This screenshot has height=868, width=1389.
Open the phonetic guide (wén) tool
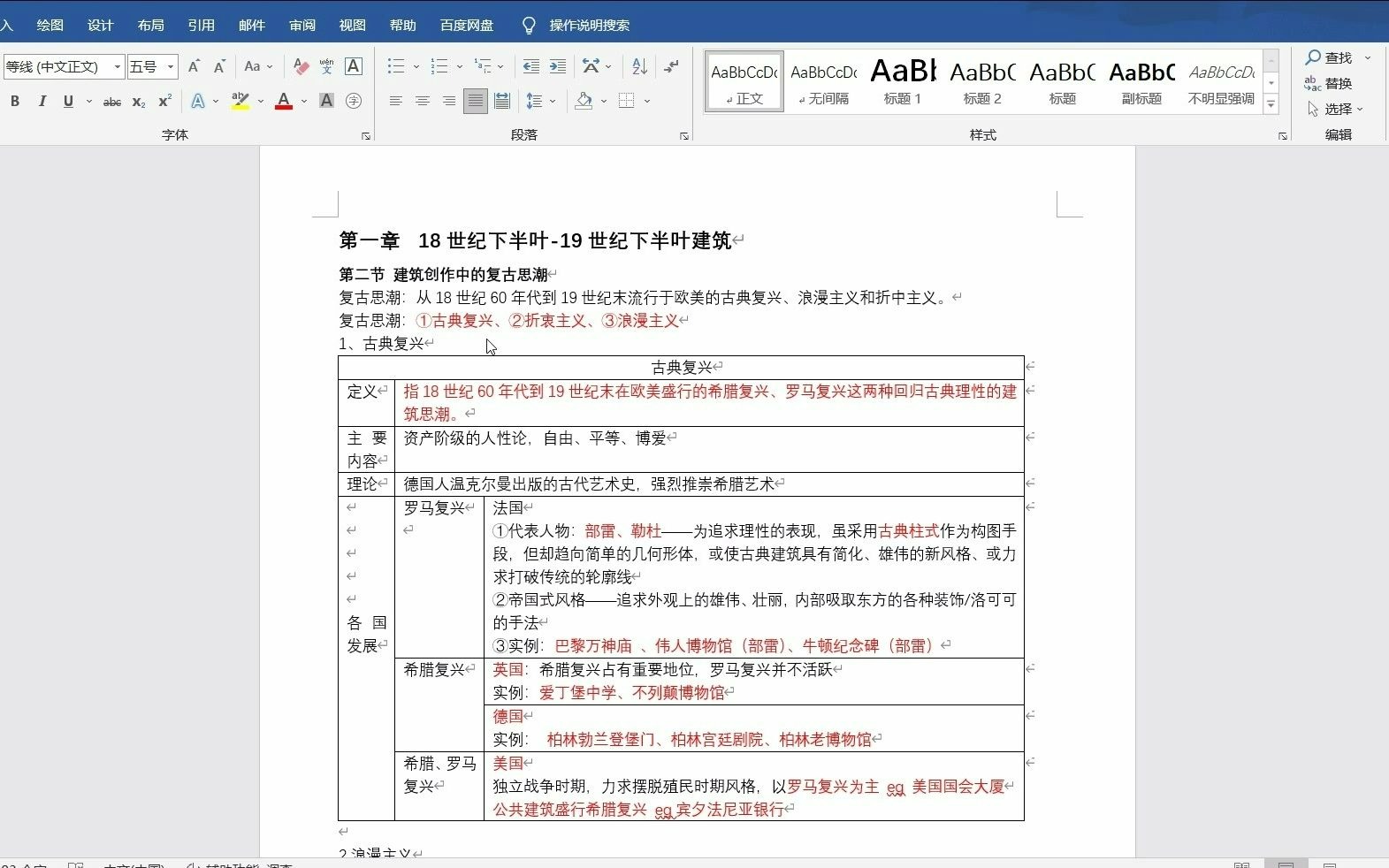327,66
